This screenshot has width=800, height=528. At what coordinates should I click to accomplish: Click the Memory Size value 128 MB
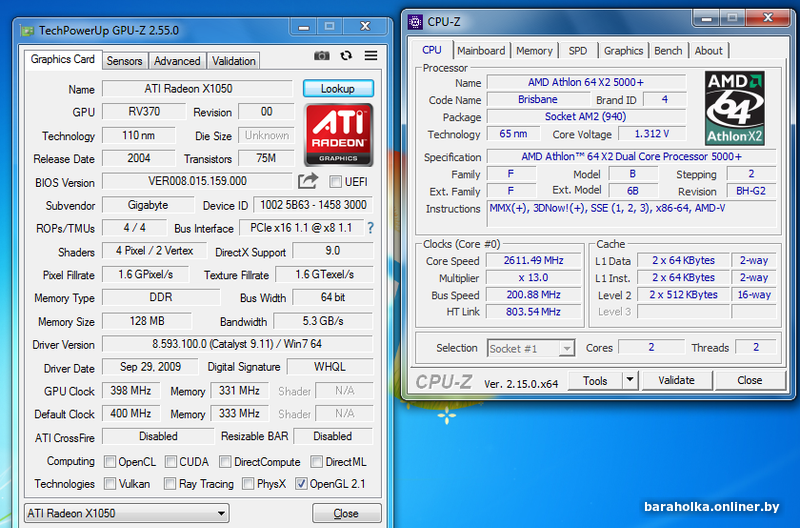pos(147,321)
